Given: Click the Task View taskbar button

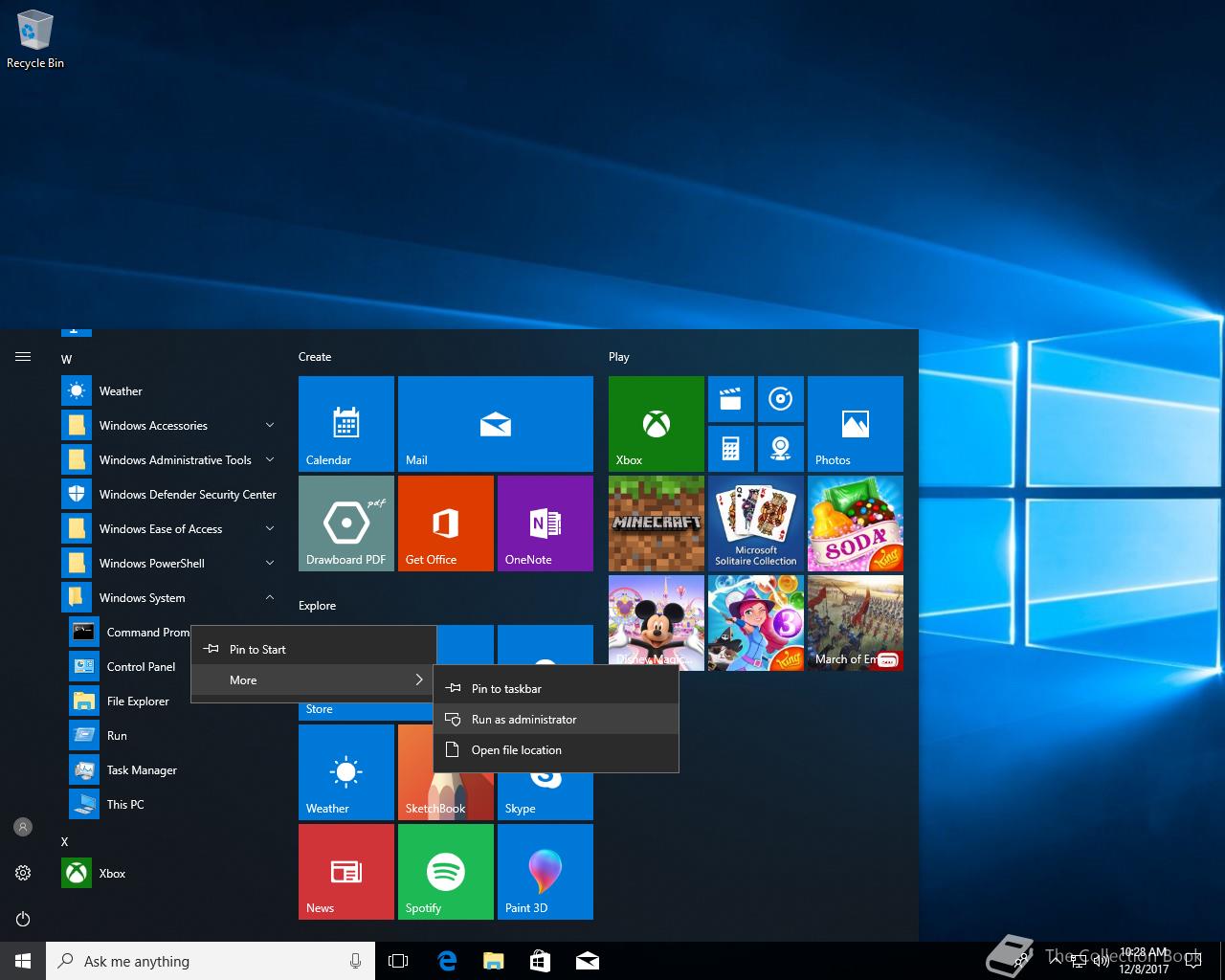Looking at the screenshot, I should pos(398,961).
